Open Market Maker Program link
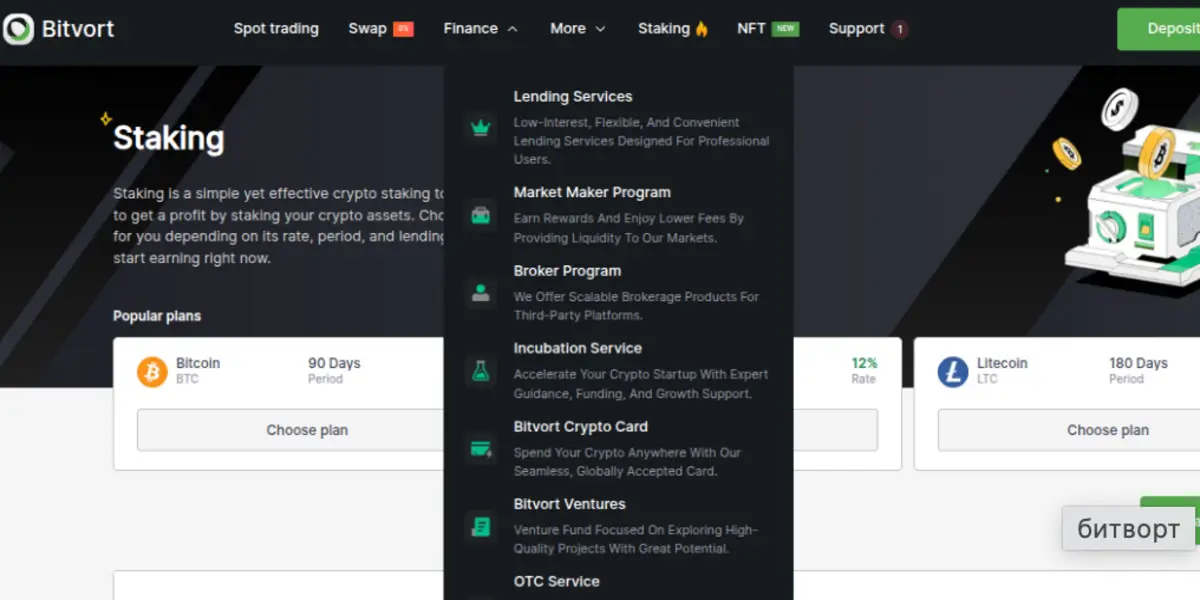This screenshot has height=600, width=1200. point(592,192)
